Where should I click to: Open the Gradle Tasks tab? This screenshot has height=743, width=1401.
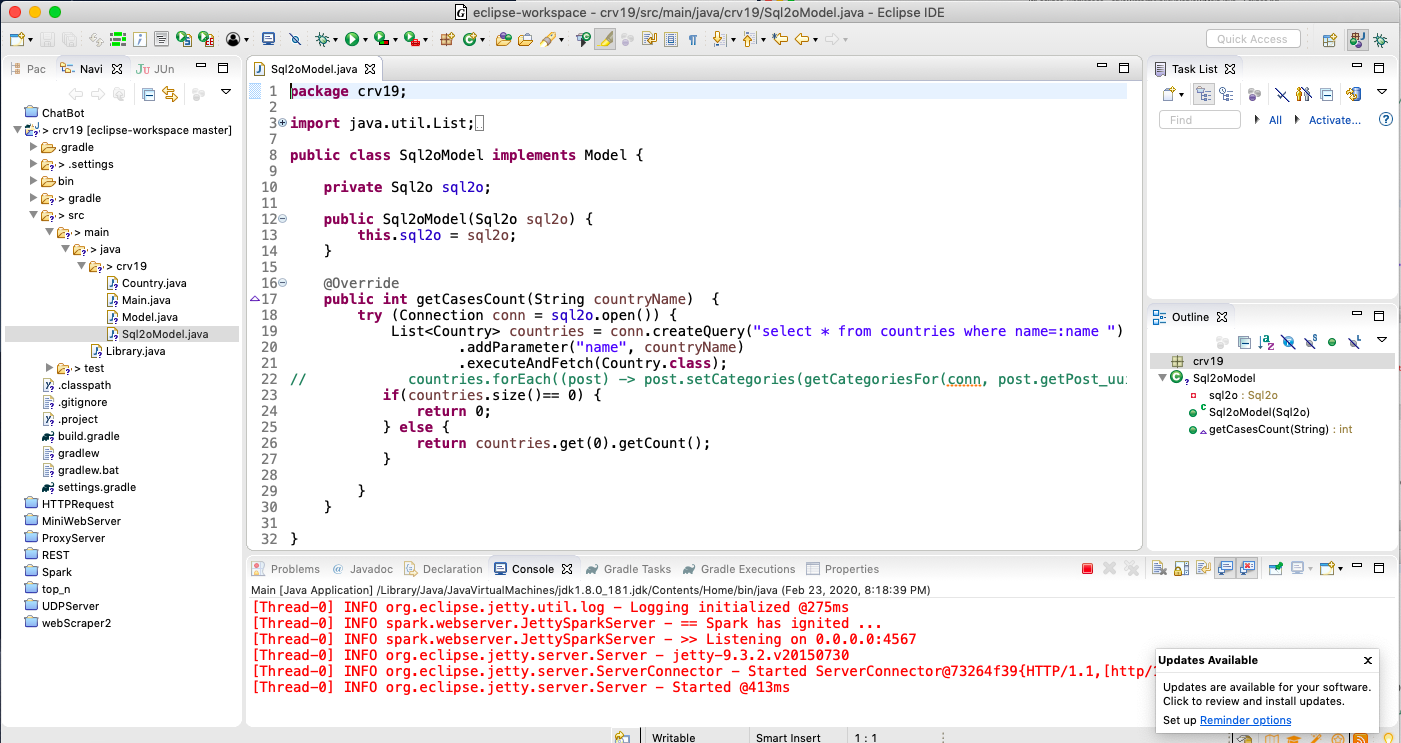click(x=628, y=569)
